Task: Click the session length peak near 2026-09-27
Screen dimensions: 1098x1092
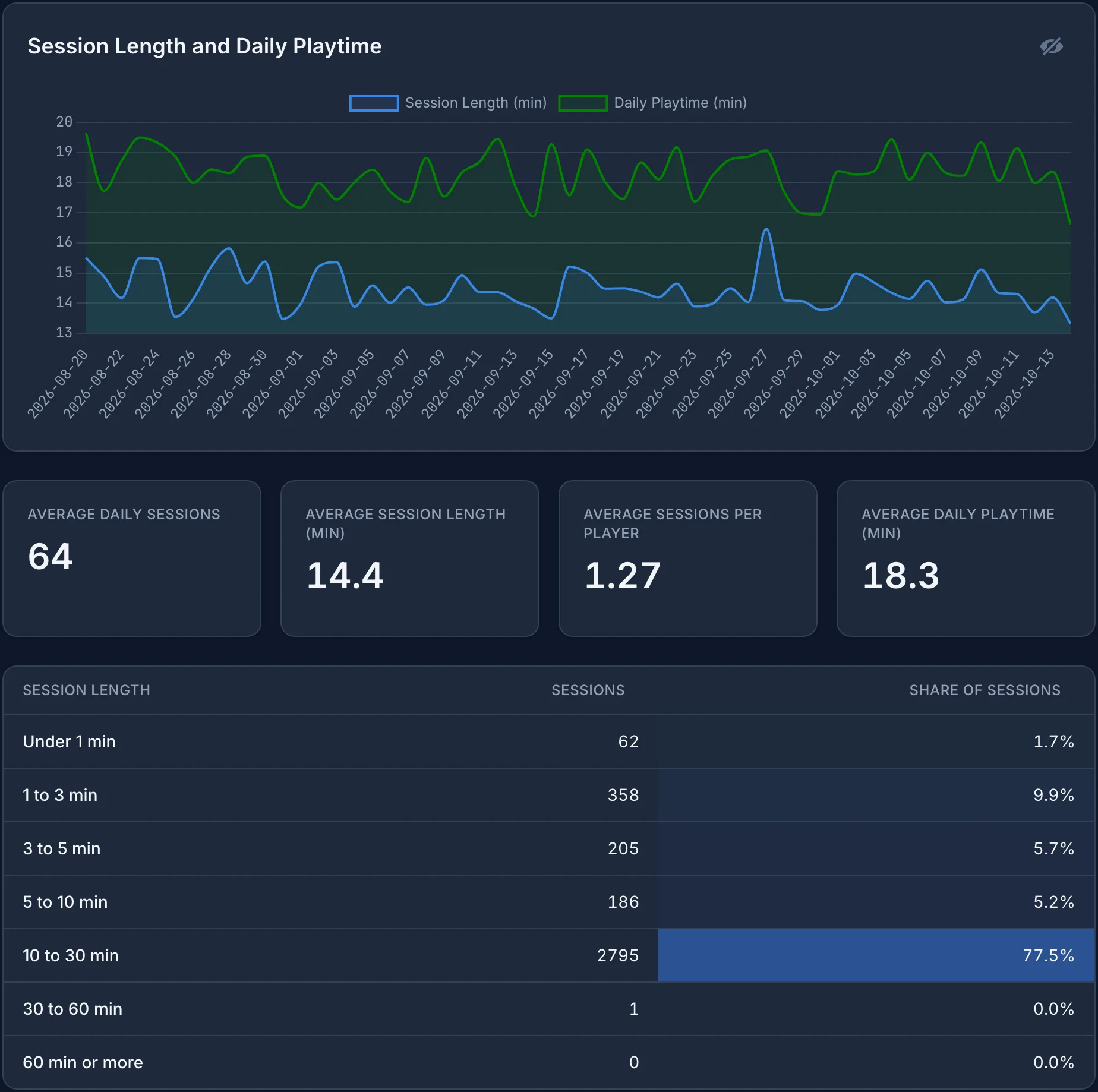Action: point(766,229)
